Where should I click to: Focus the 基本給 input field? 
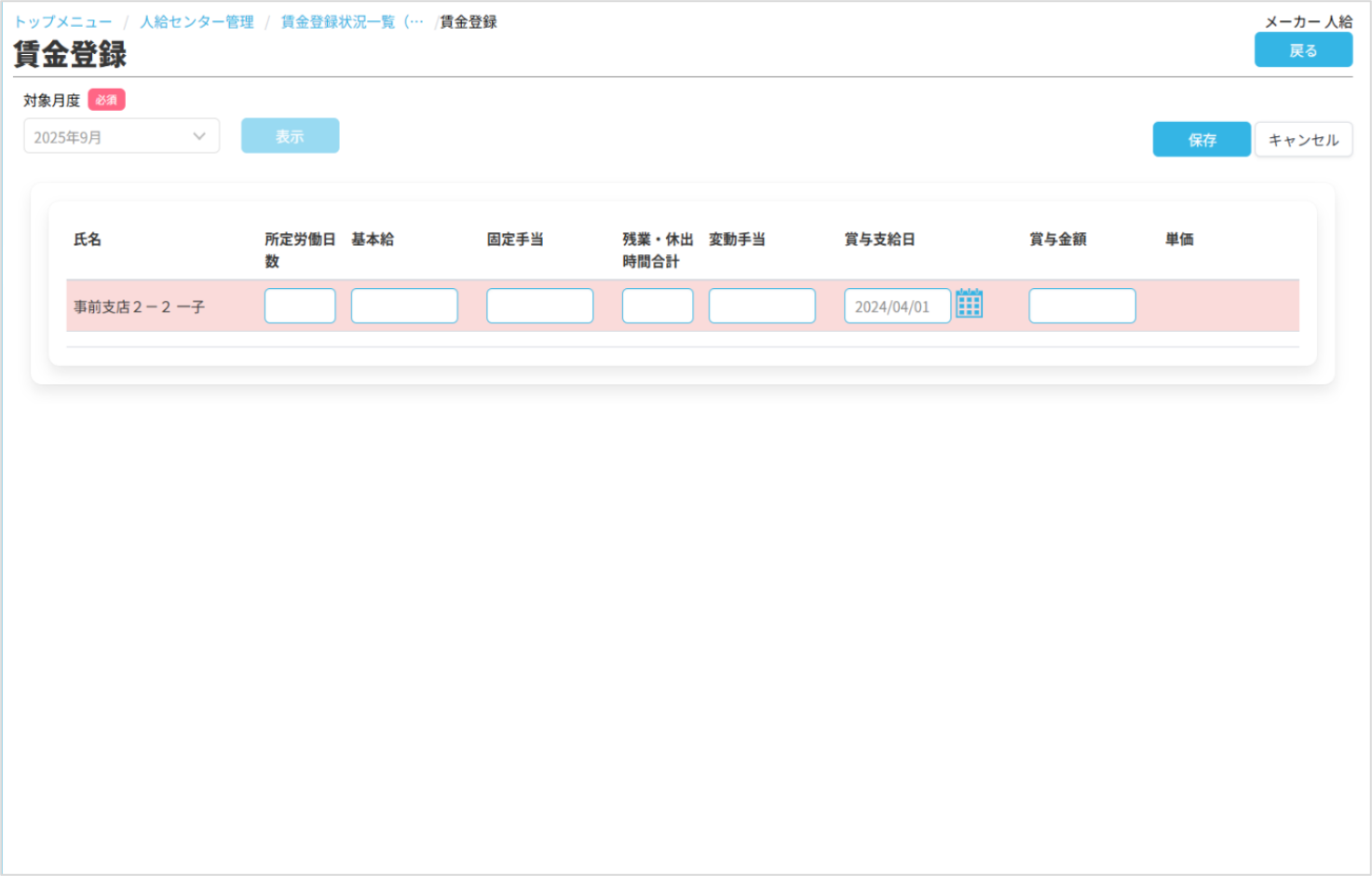[x=404, y=306]
